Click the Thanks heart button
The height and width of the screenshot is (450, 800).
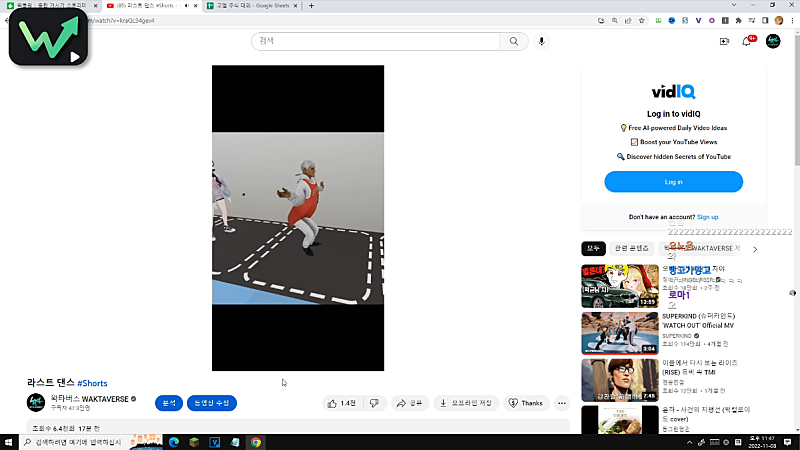[526, 403]
